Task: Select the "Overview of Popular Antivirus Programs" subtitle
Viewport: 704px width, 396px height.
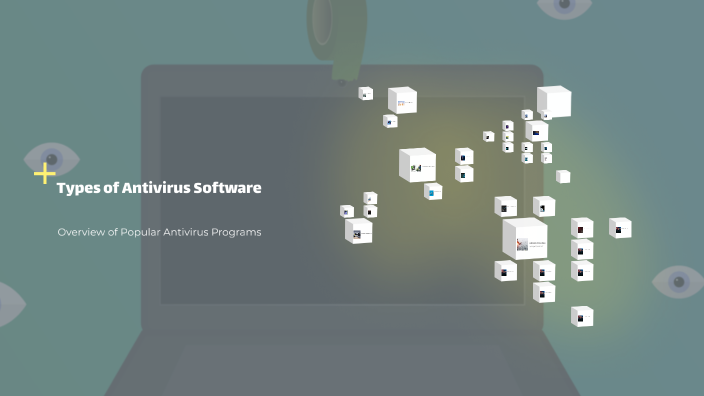Action: 159,232
